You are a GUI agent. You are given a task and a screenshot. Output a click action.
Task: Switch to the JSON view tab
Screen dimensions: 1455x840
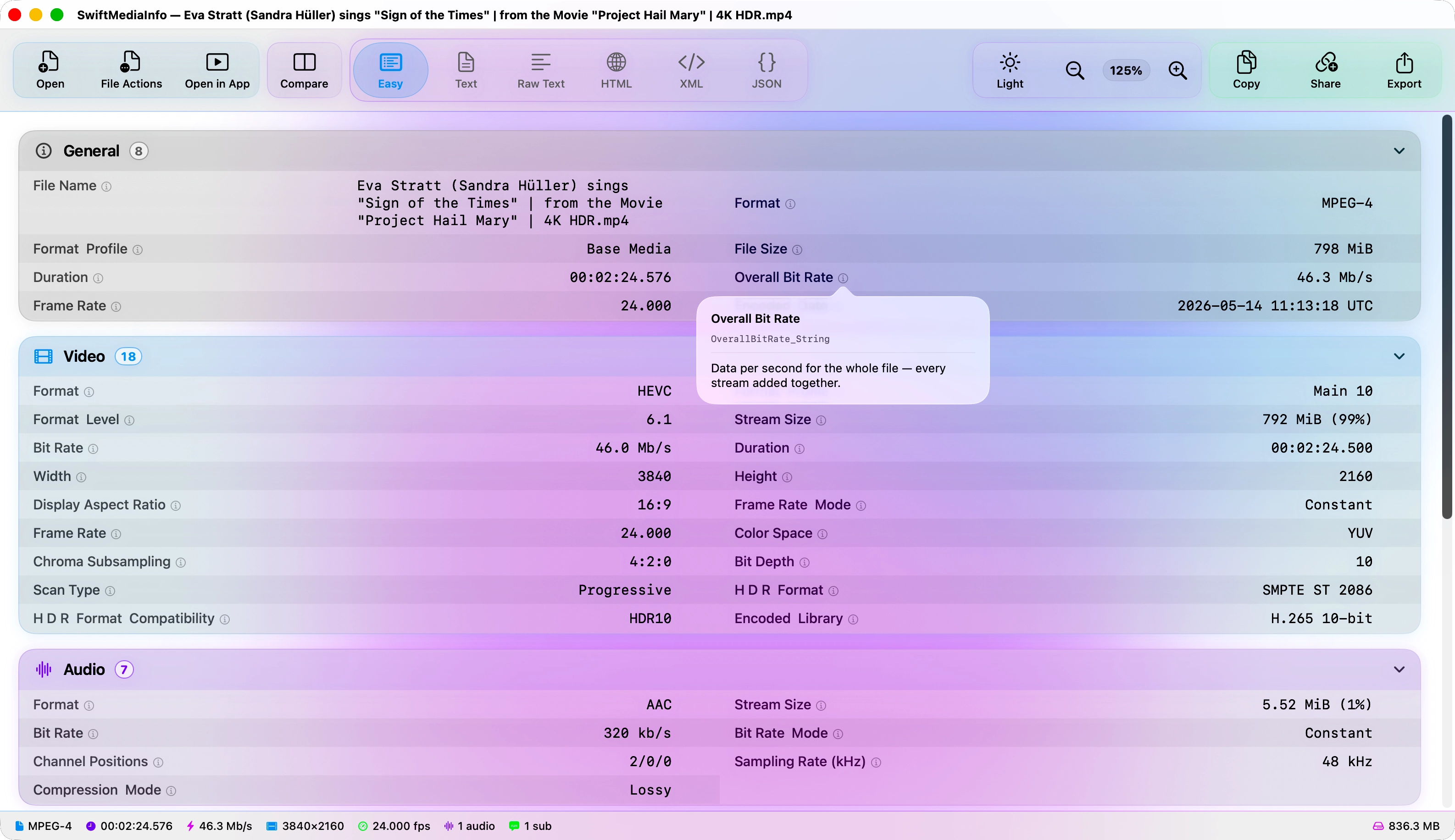(766, 70)
